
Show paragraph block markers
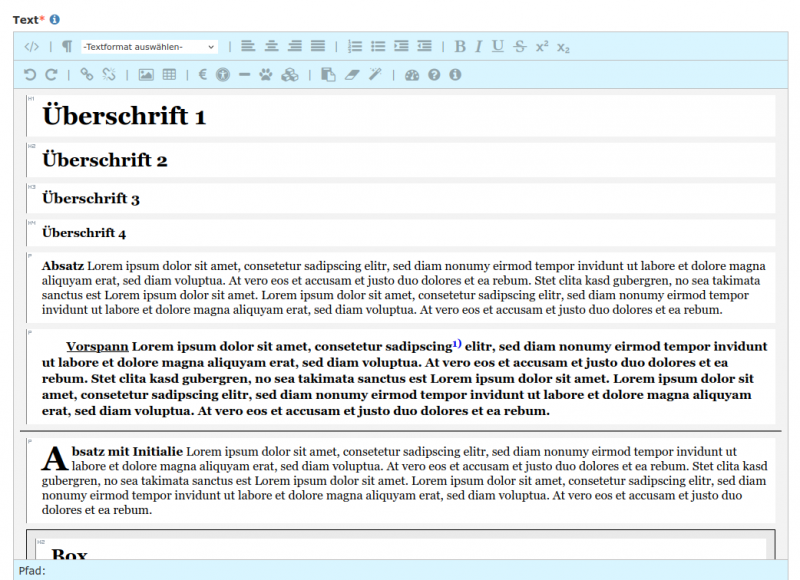coord(67,46)
